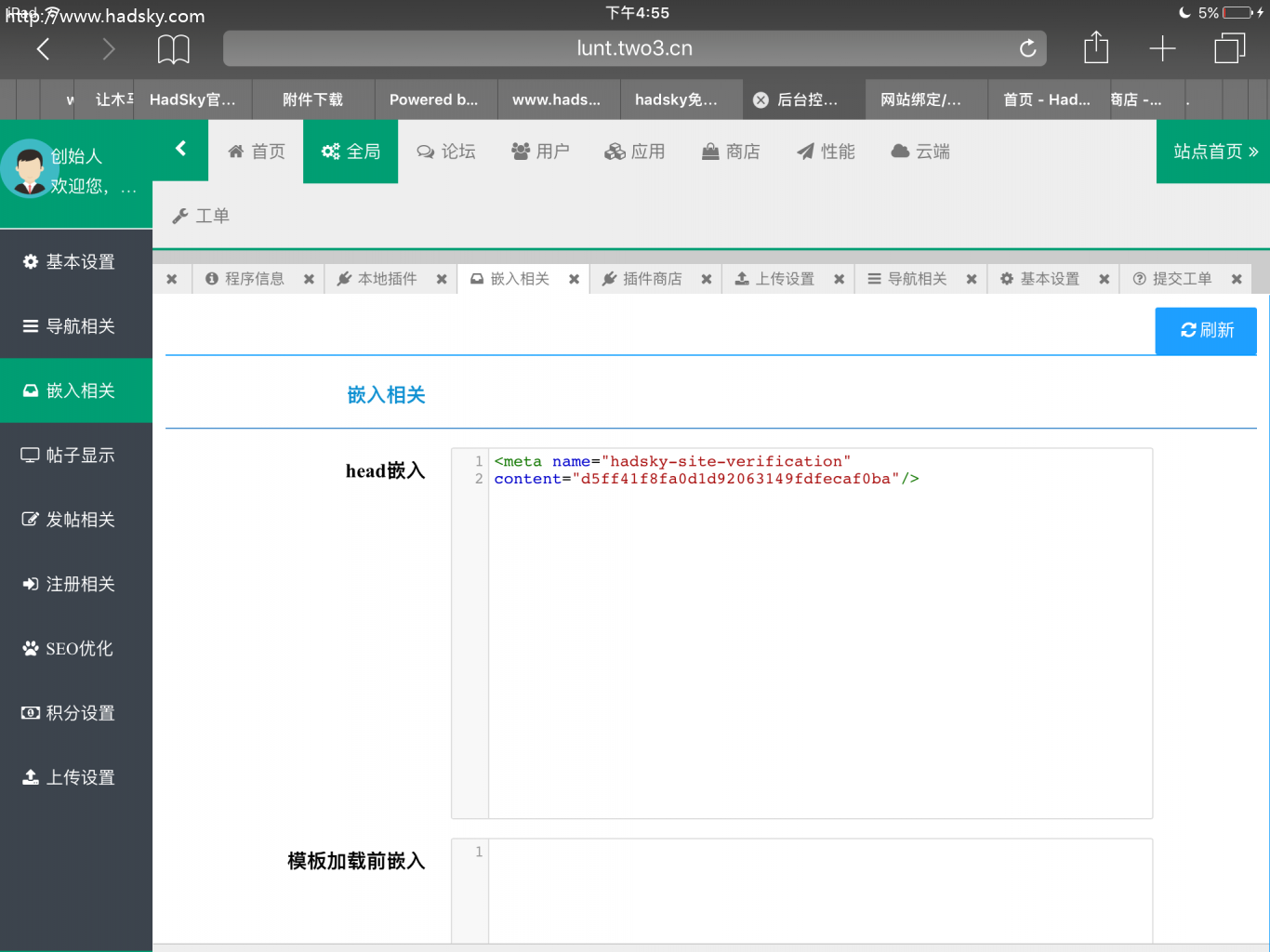Image resolution: width=1270 pixels, height=952 pixels.
Task: Open 导航相关 in the sidebar
Action: [76, 326]
